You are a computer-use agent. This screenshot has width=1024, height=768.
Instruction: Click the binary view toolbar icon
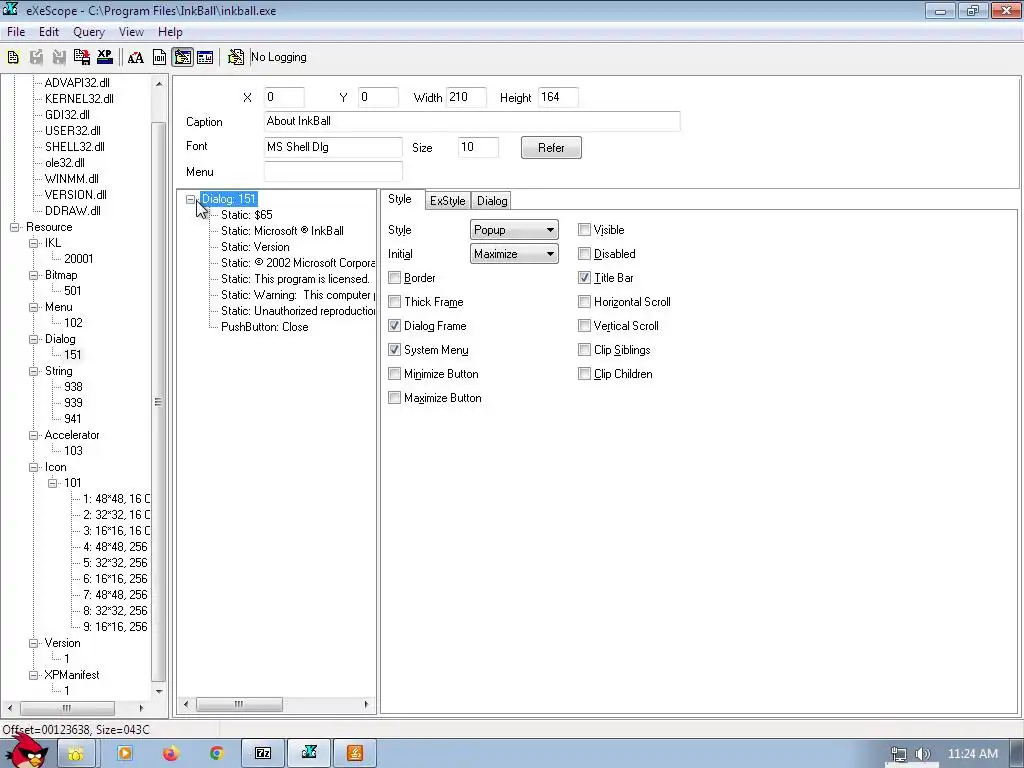tap(159, 57)
